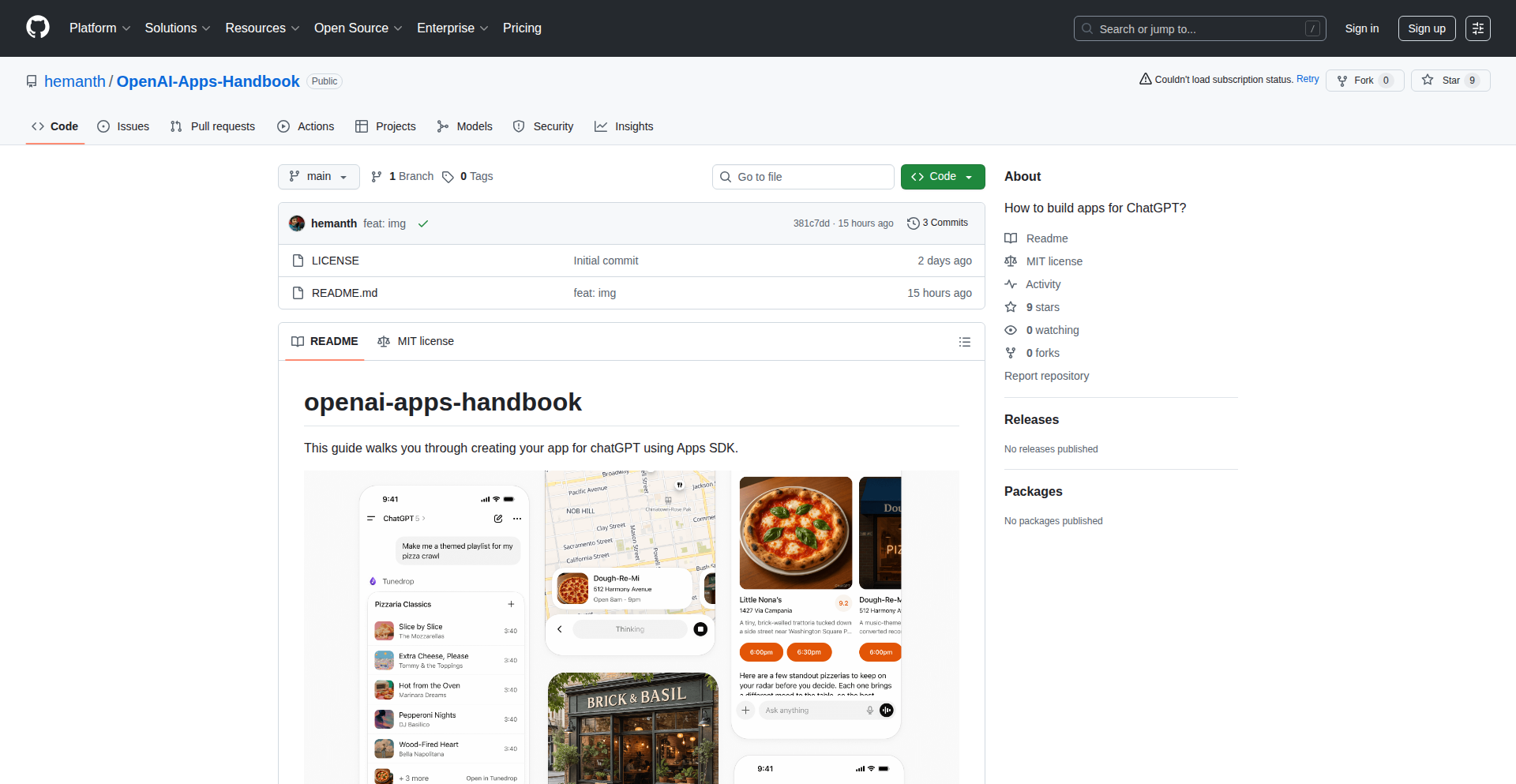Screen dimensions: 1516x784
Task: Click the Brick & Basil storefront image
Action: pyautogui.click(x=633, y=728)
